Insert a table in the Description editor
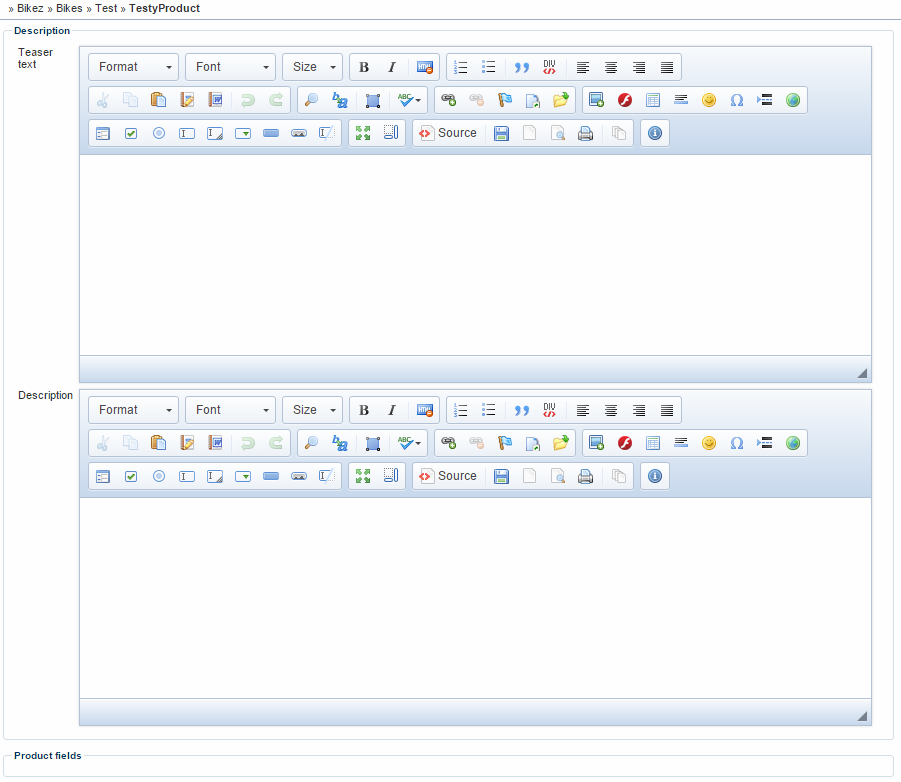Image resolution: width=901 pixels, height=782 pixels. click(653, 443)
